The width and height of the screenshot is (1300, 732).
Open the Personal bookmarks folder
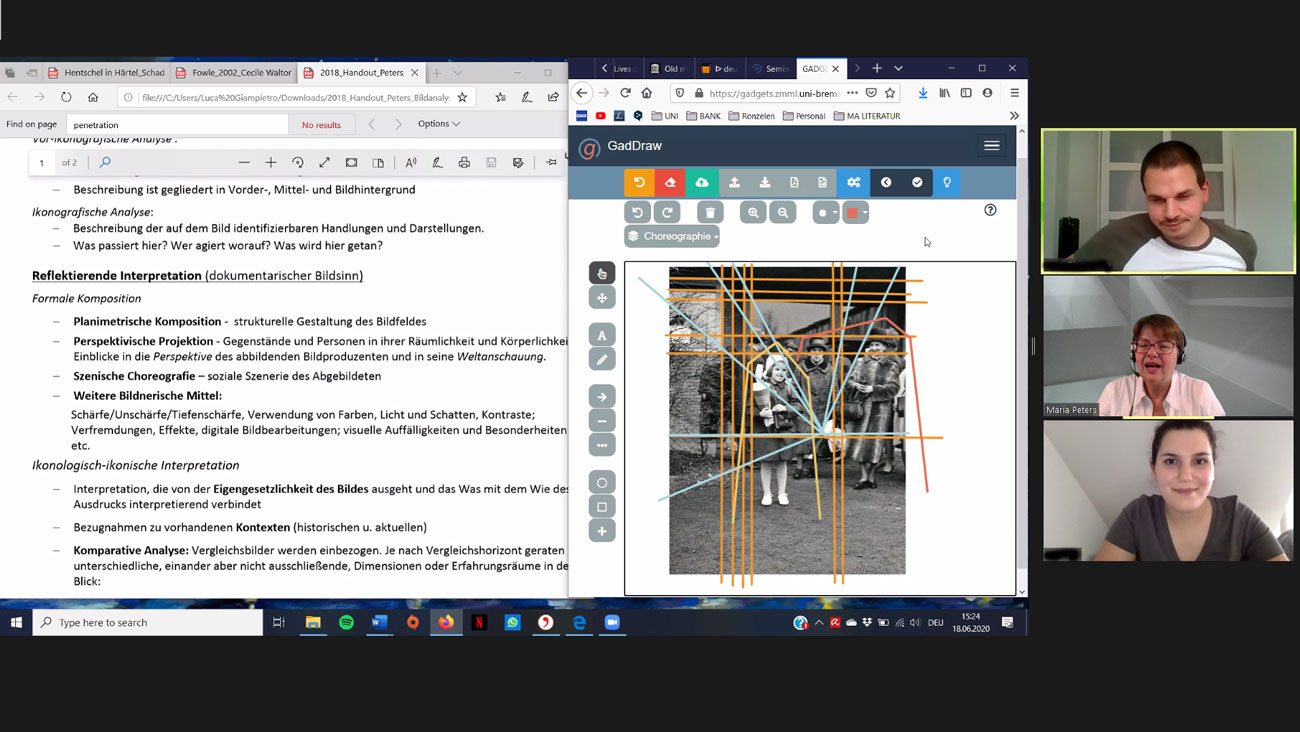pos(804,116)
